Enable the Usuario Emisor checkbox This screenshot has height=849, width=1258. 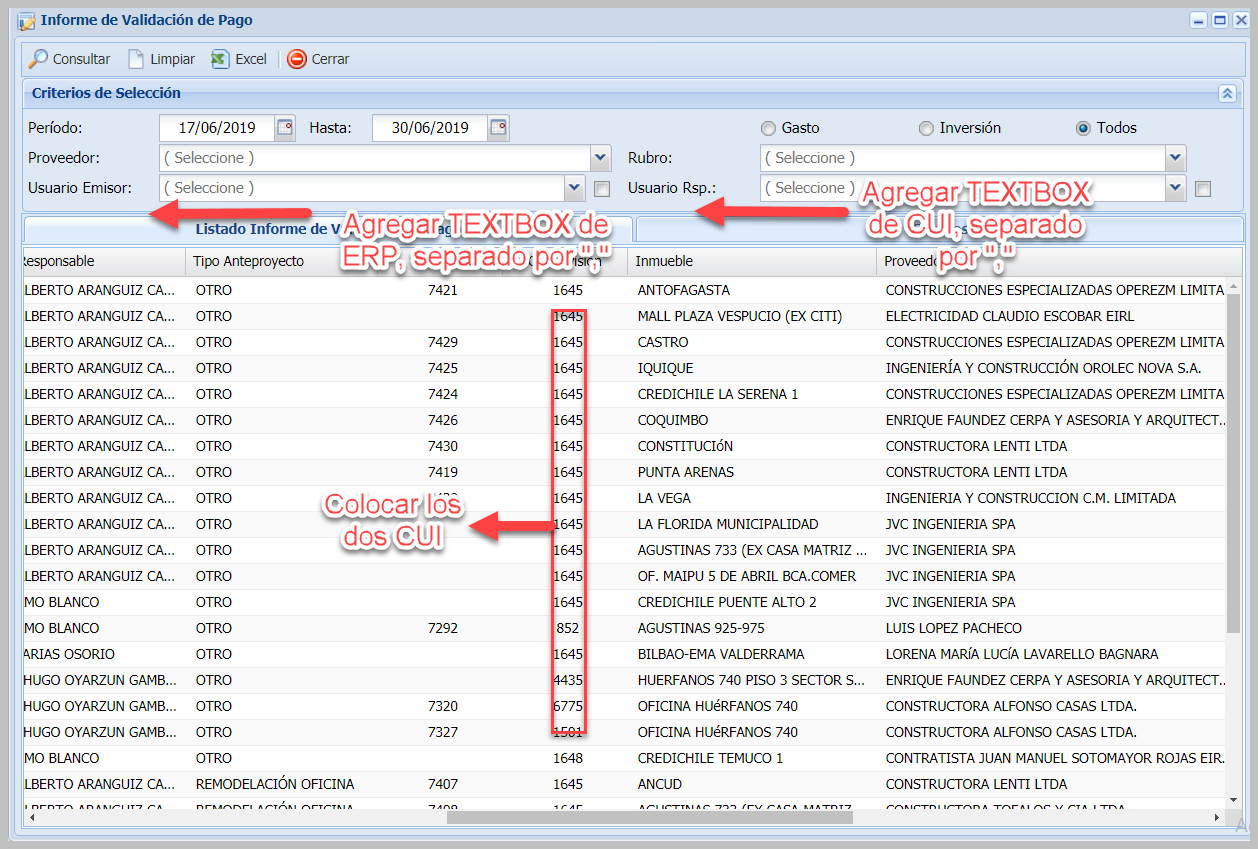(602, 188)
